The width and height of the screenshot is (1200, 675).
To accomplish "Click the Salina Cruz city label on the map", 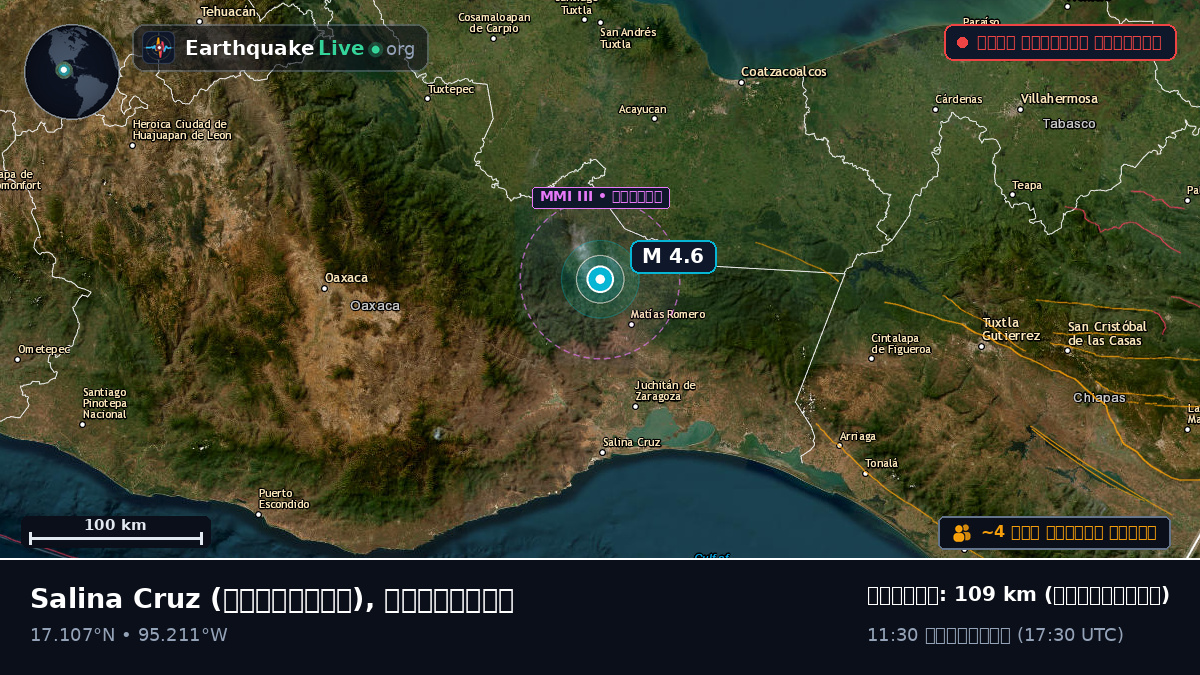I will click(x=631, y=442).
